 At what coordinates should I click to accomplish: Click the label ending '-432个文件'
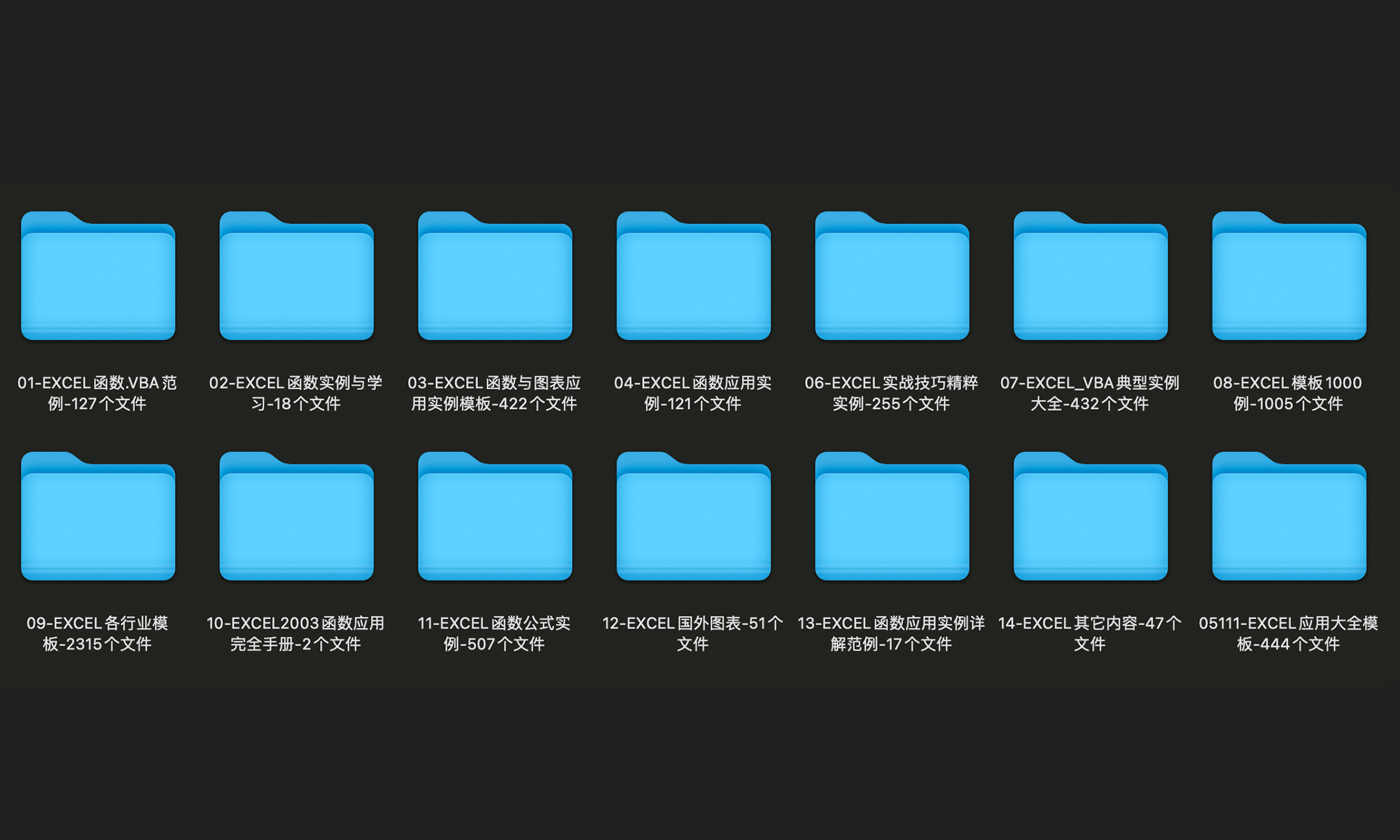[x=1090, y=393]
